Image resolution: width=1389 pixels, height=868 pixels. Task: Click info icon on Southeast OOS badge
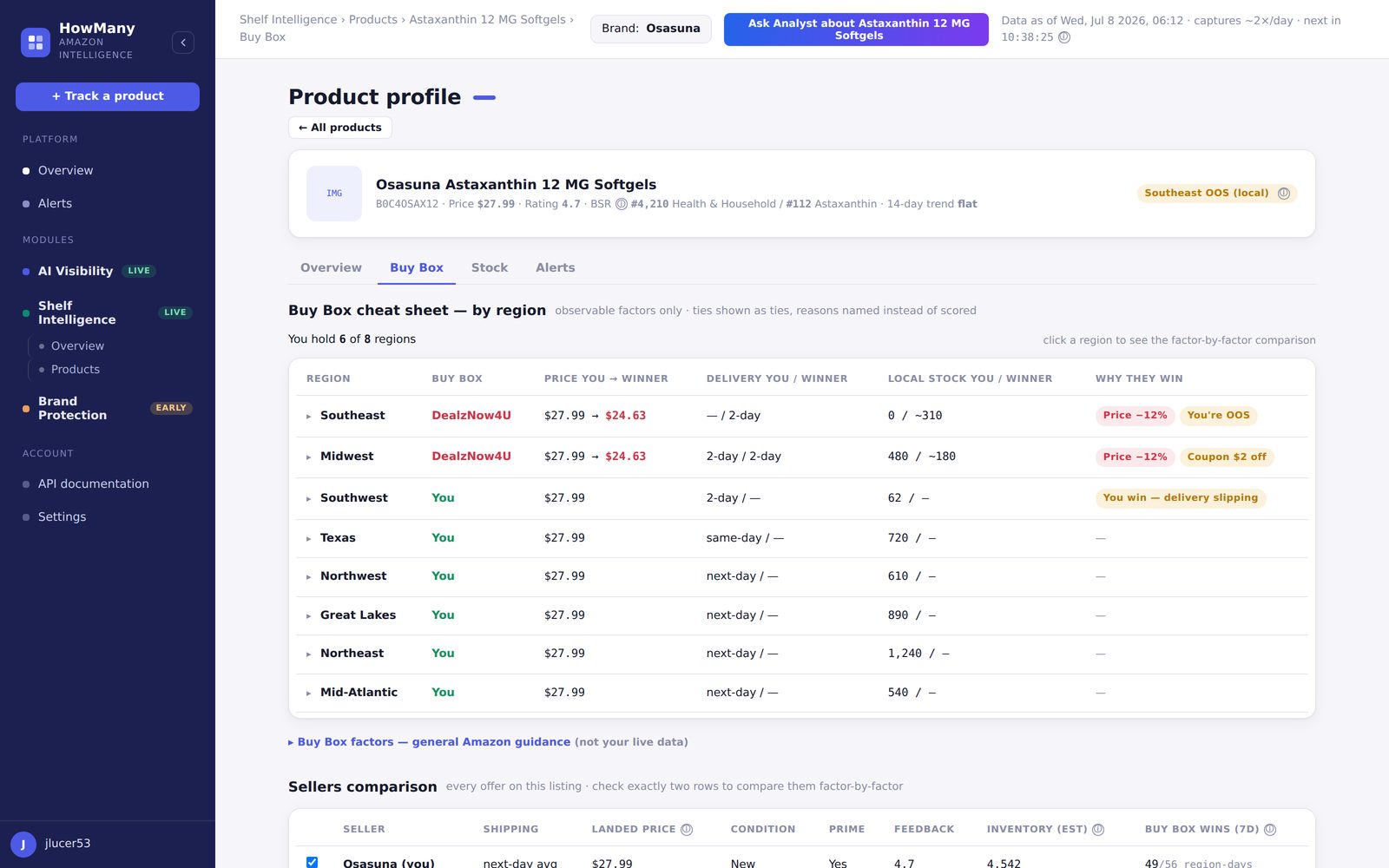pos(1284,194)
